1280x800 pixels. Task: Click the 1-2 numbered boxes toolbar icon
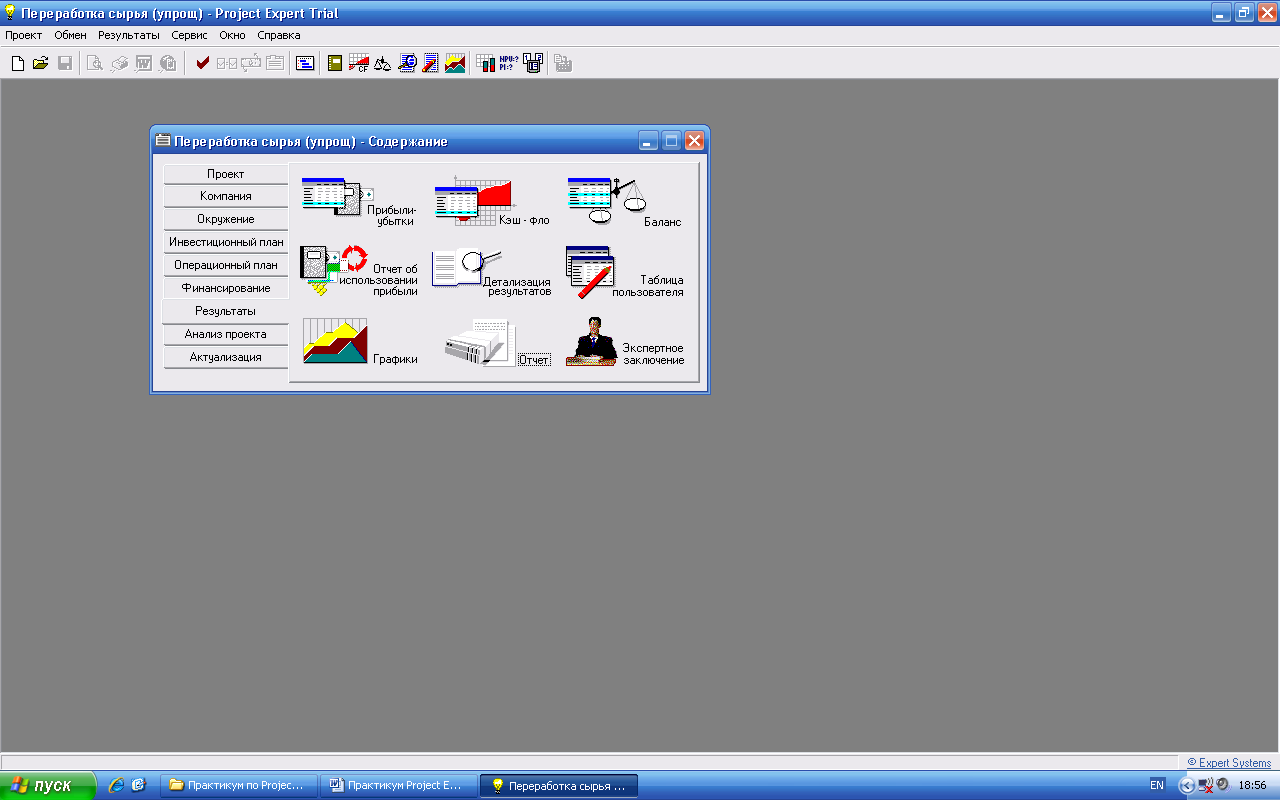pos(532,63)
